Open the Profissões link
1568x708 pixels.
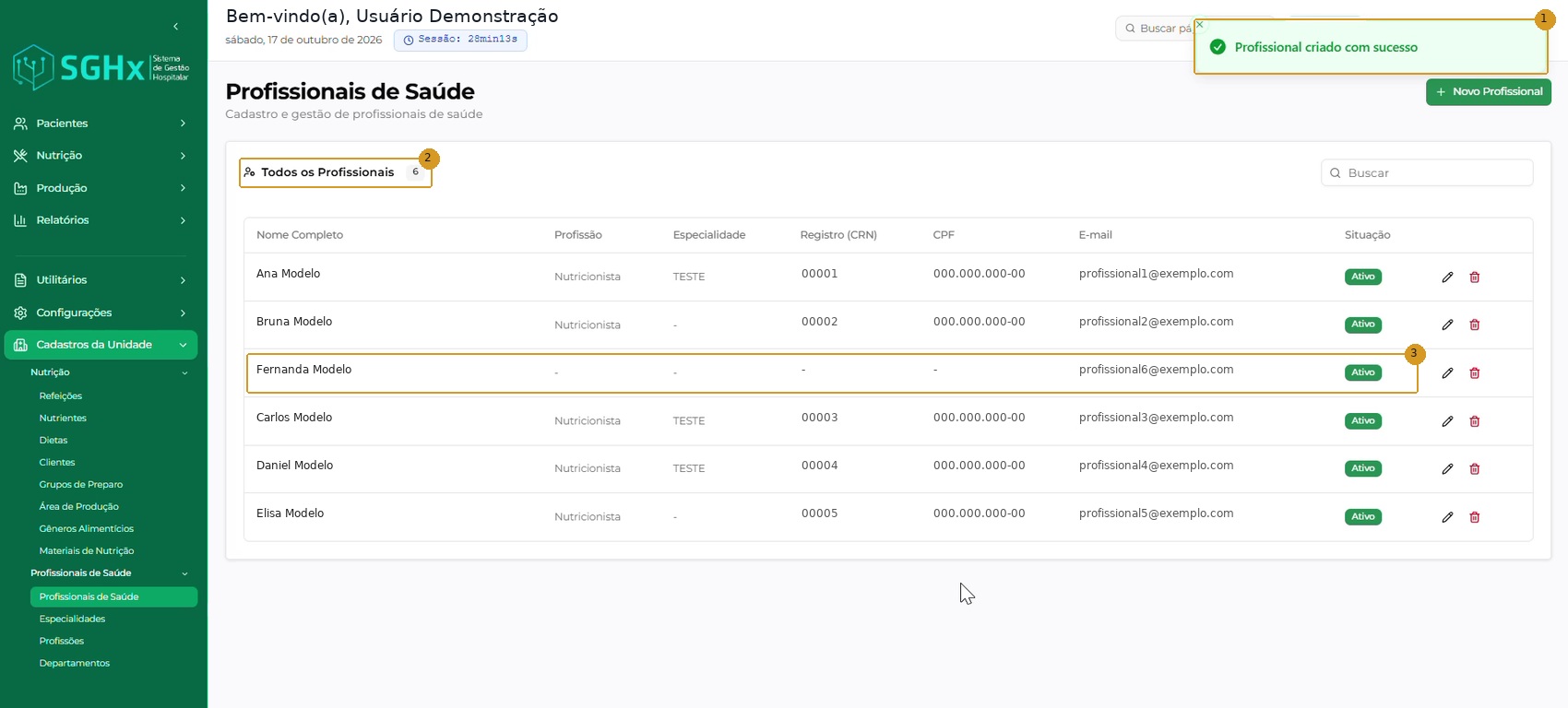click(62, 642)
